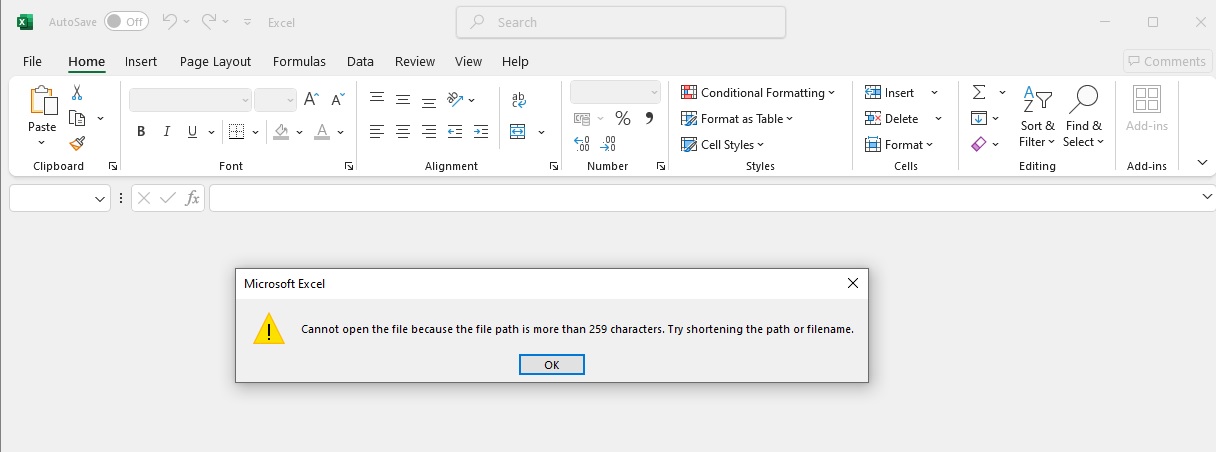Switch to the Insert tab
Viewport: 1216px width, 452px height.
pyautogui.click(x=141, y=61)
